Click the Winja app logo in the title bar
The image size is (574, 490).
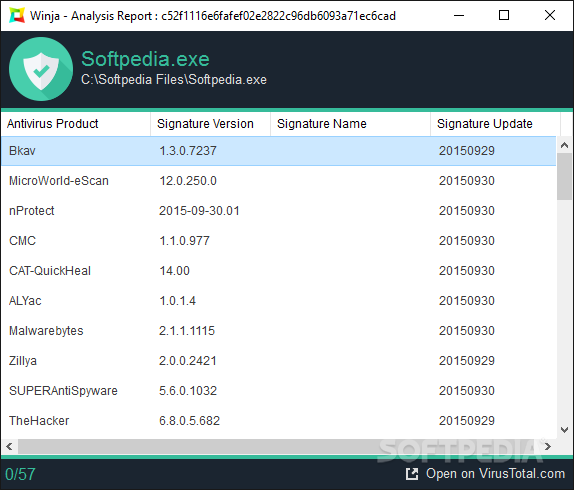[x=16, y=15]
